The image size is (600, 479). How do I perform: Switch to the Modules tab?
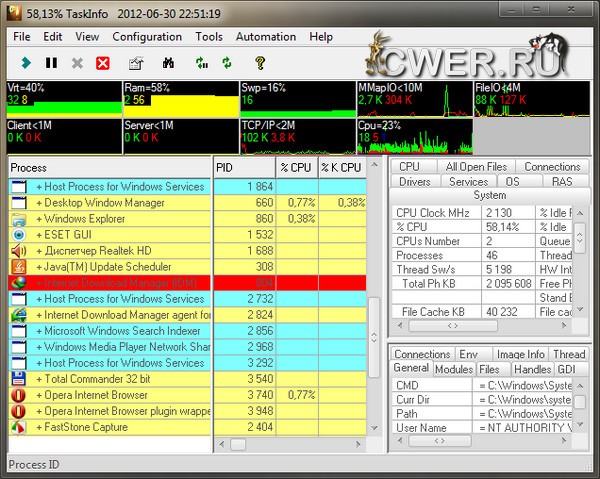coord(453,369)
